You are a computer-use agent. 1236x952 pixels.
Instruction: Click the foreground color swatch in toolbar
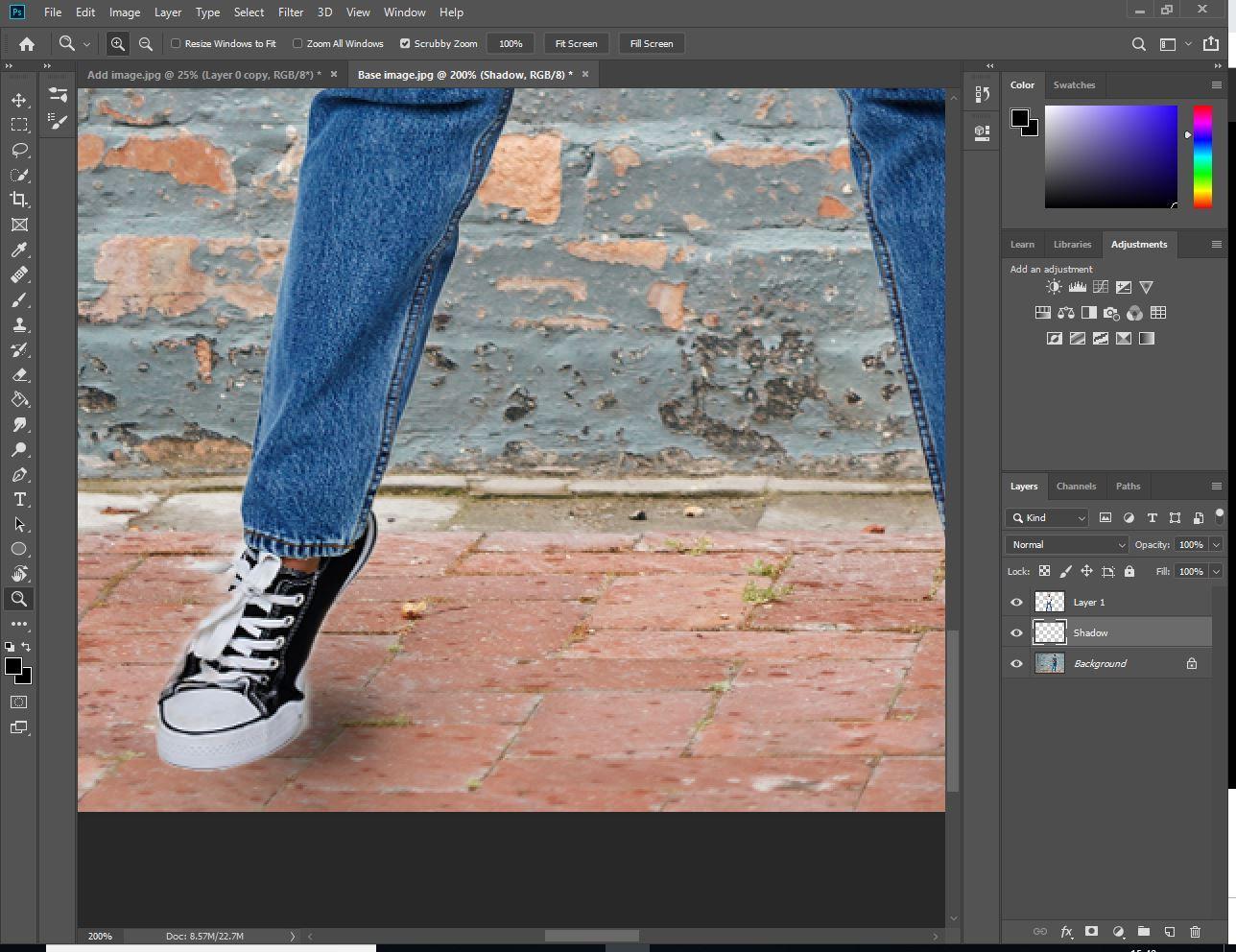tap(12, 666)
